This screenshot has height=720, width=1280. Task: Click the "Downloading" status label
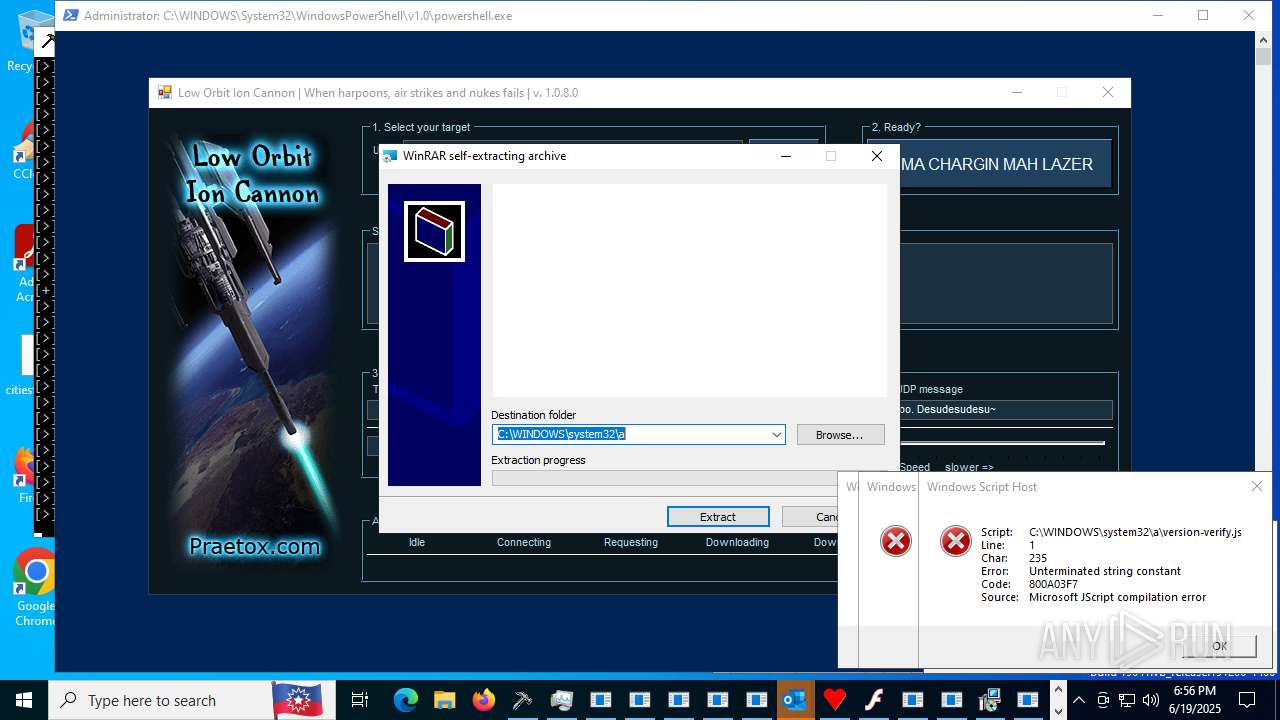pyautogui.click(x=737, y=542)
